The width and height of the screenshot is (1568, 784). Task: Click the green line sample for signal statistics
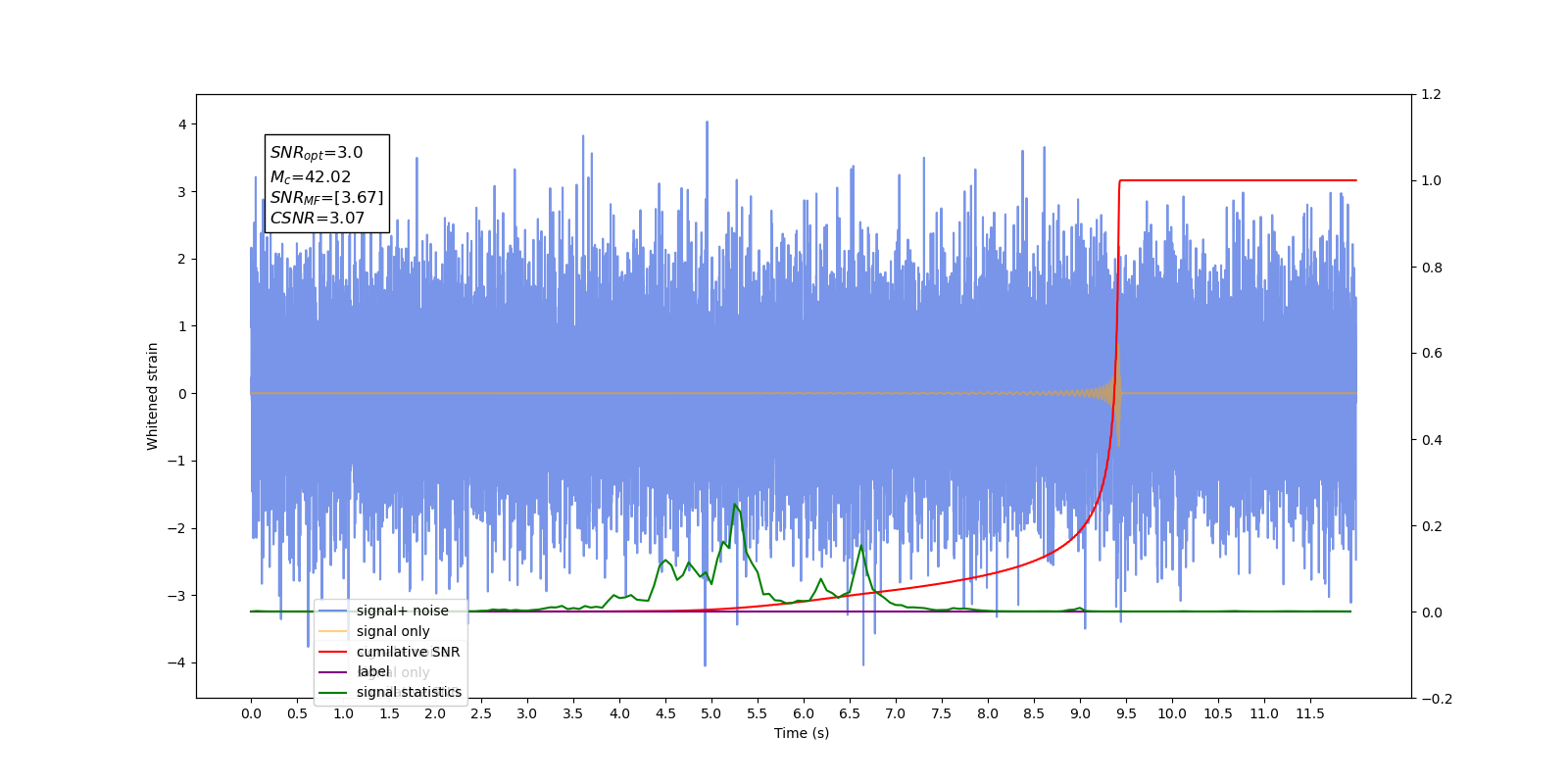tap(333, 692)
